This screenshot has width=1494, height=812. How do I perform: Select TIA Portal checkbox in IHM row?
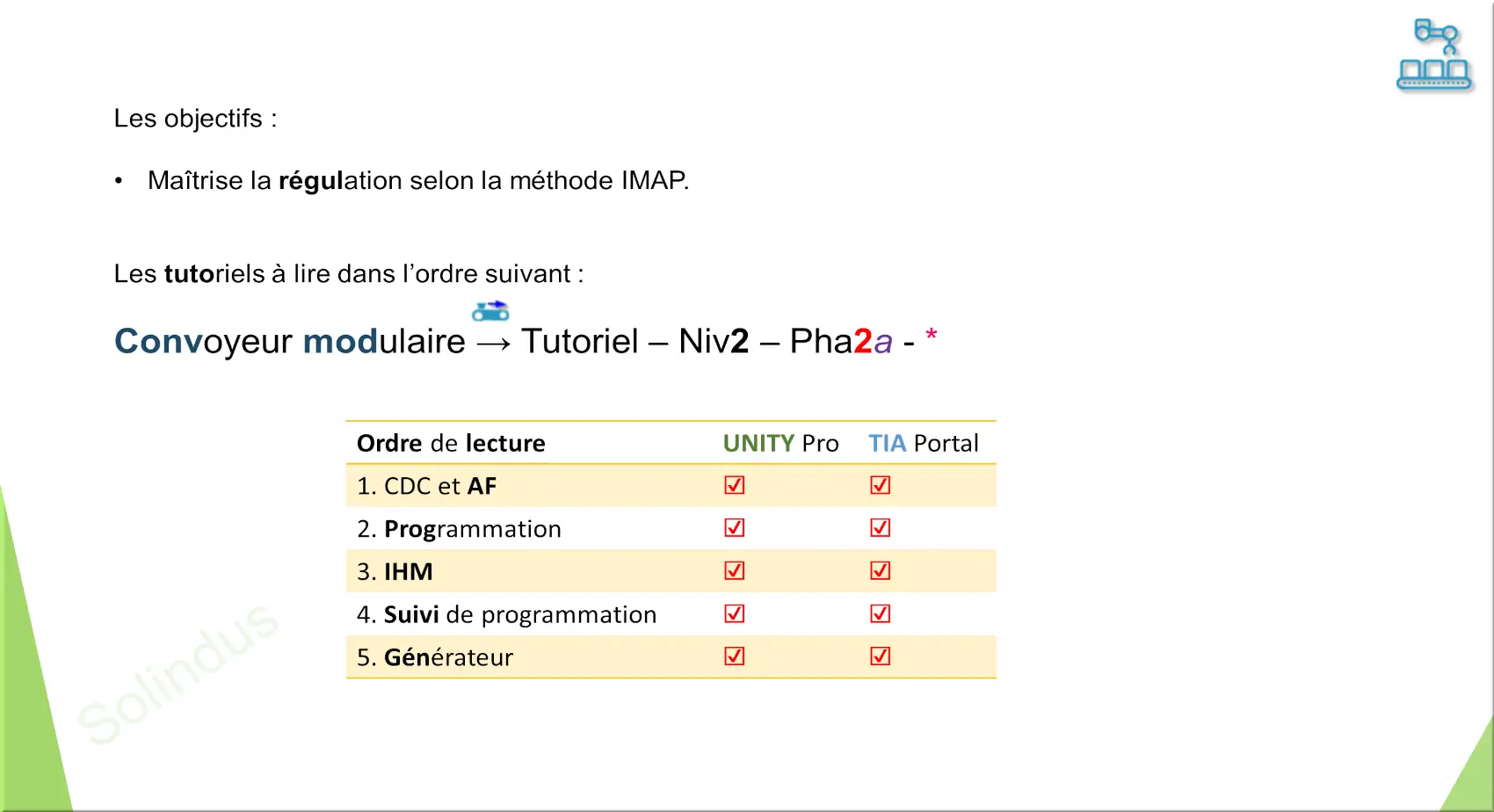881,570
